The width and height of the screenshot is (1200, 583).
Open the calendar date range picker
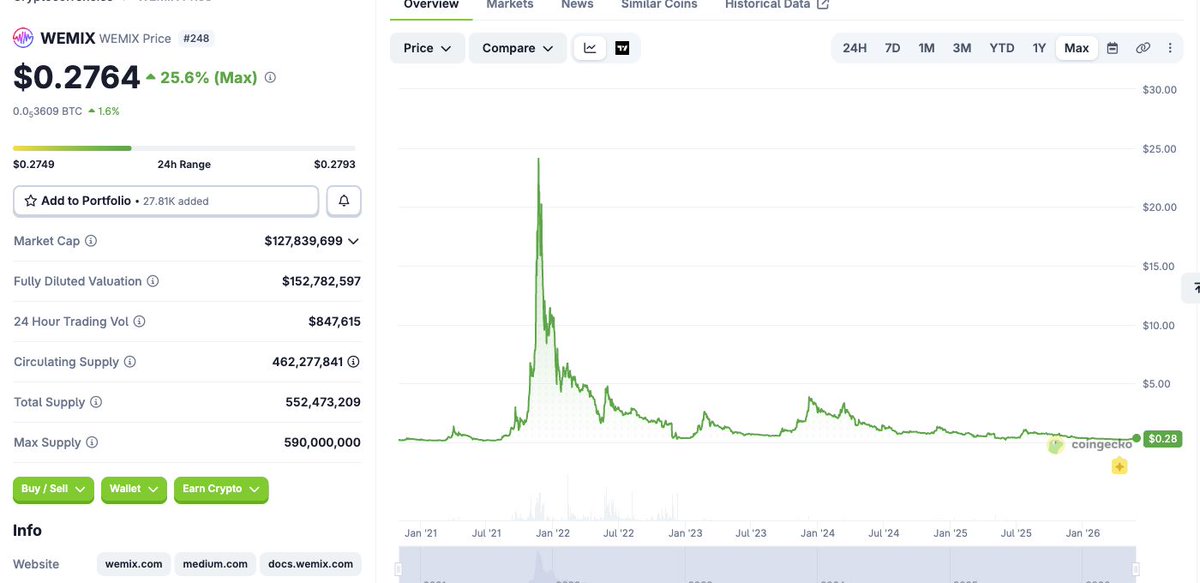pyautogui.click(x=1112, y=48)
